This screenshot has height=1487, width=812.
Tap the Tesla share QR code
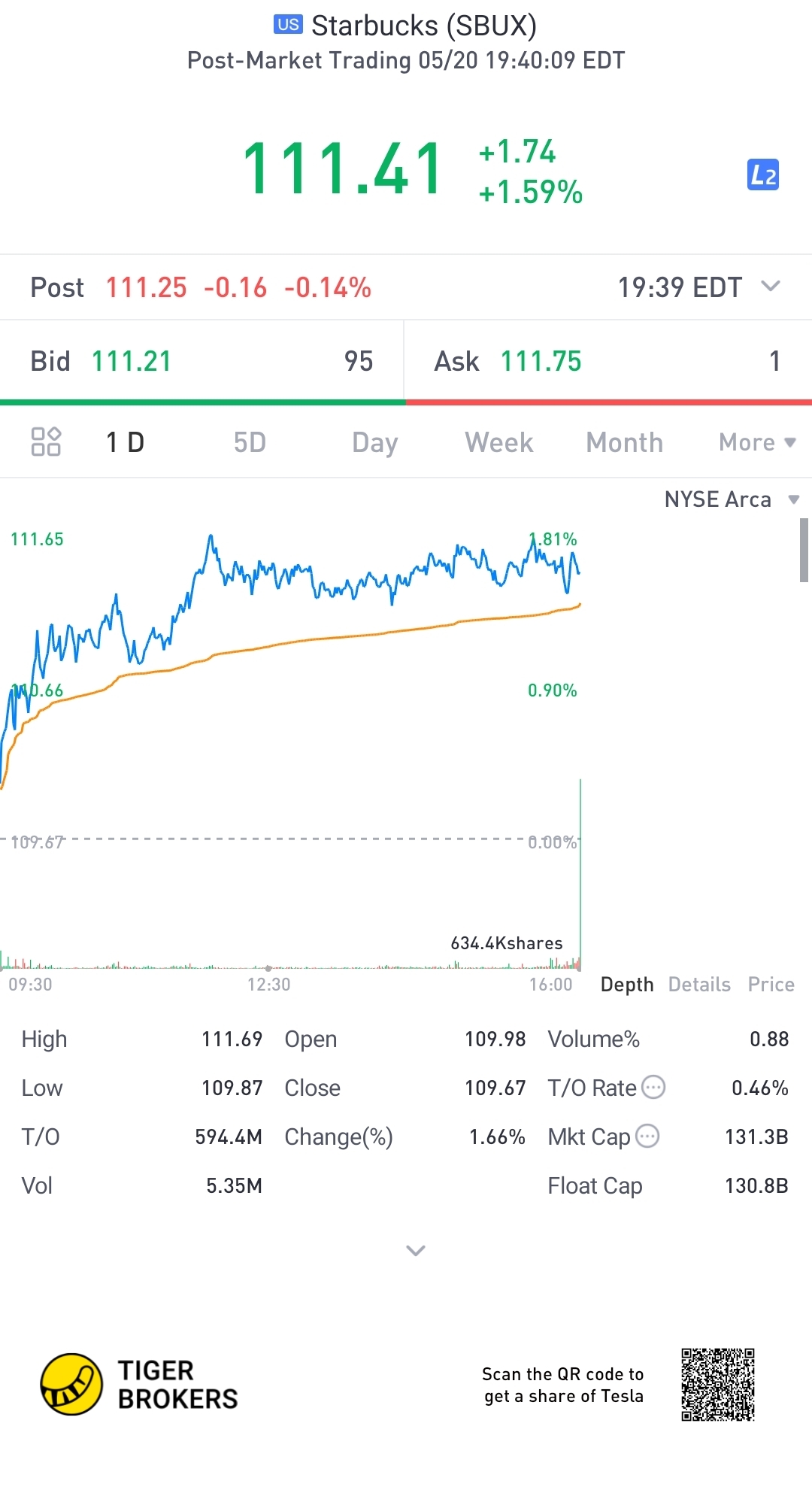(718, 1385)
